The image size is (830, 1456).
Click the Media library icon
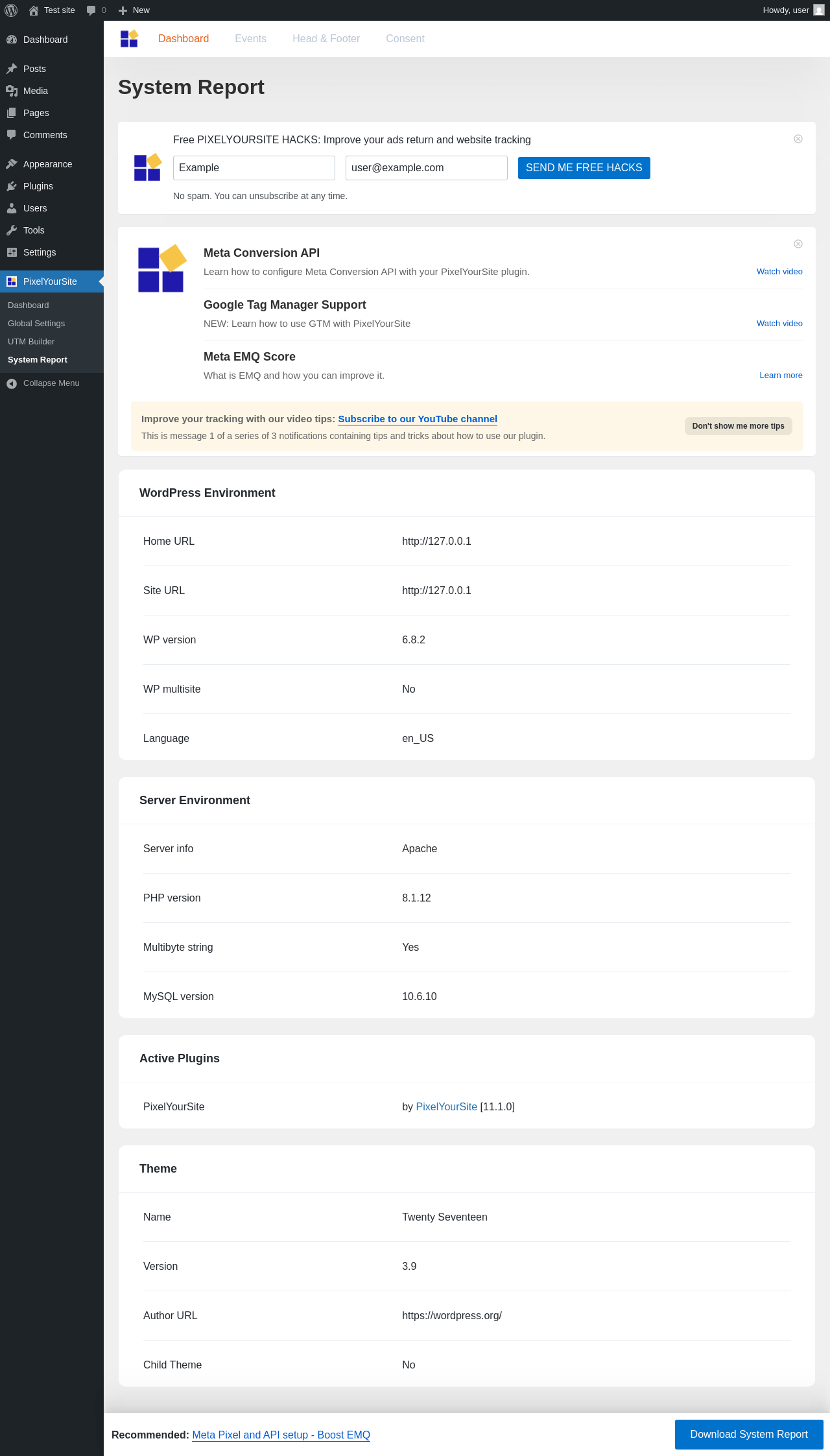coord(12,91)
